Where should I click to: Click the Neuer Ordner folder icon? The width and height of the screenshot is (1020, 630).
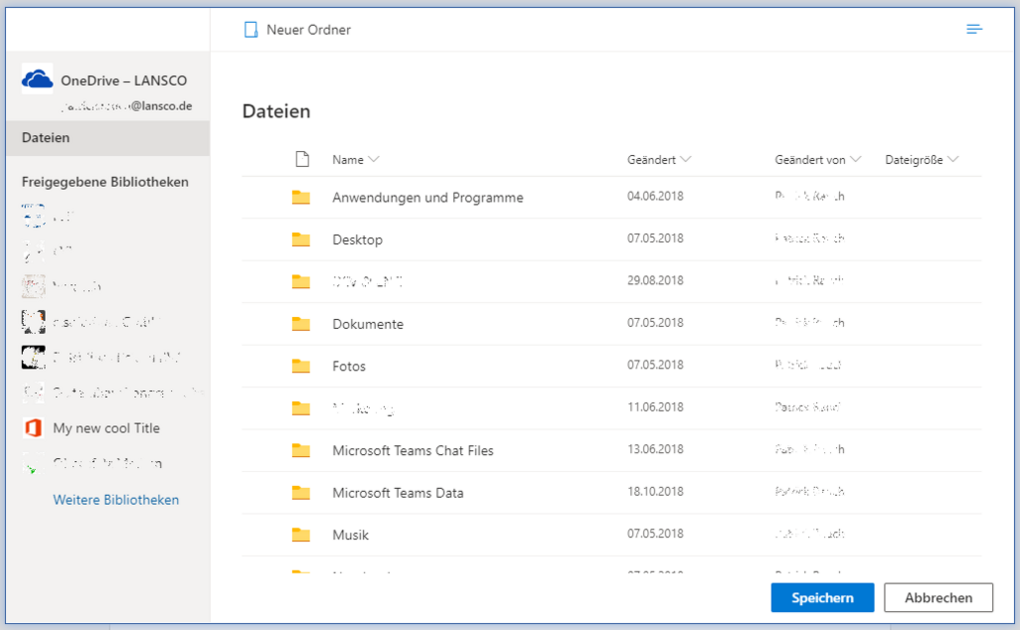(250, 29)
